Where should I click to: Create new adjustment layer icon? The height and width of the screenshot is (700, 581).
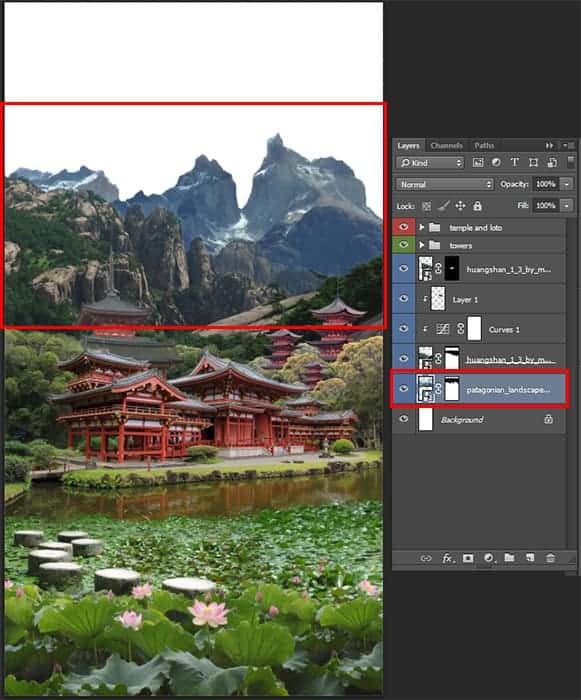coord(489,558)
